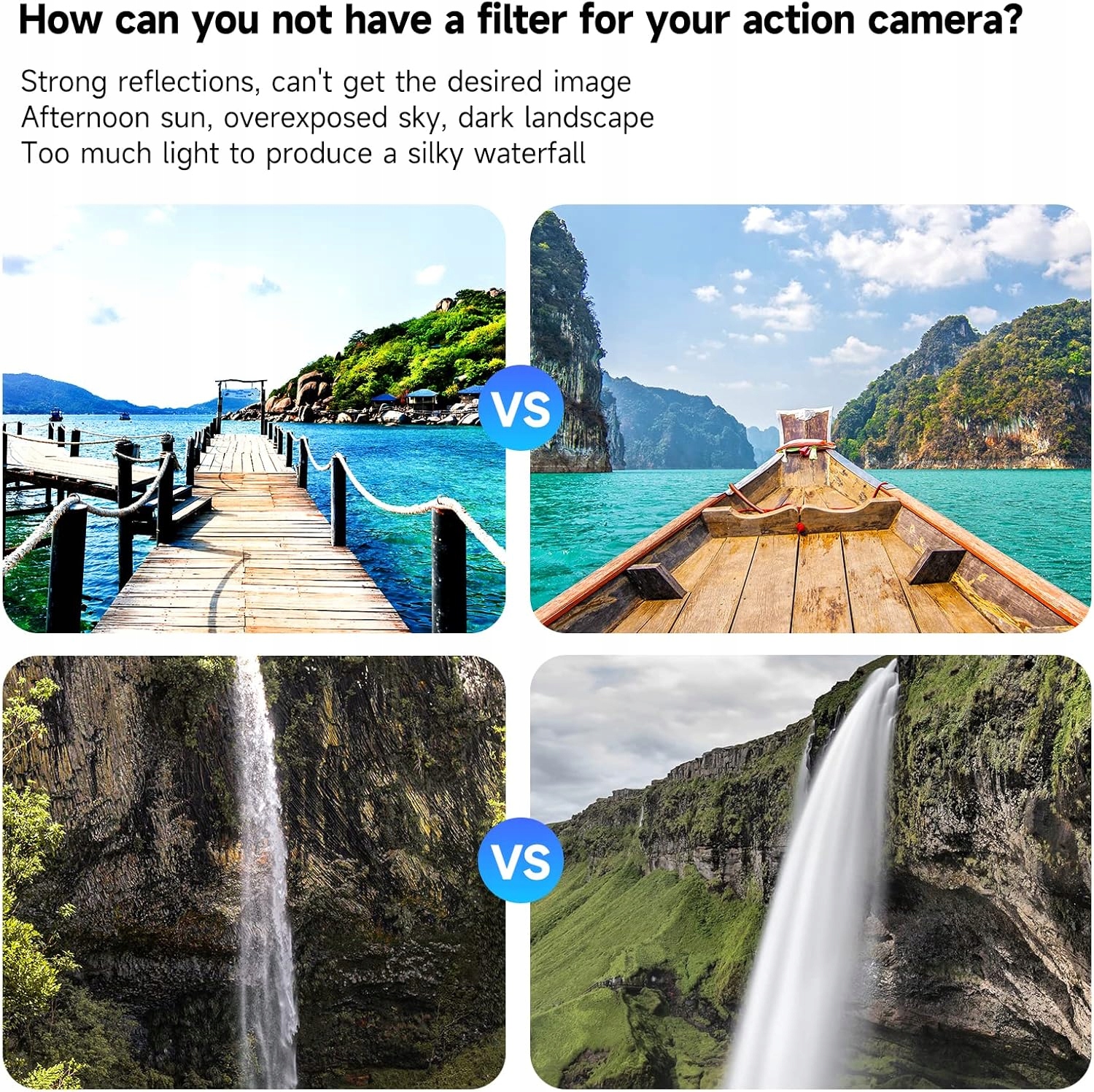Screen dimensions: 1094x1092
Task: Open the dark cliff waterfall photo
Action: 254,872
